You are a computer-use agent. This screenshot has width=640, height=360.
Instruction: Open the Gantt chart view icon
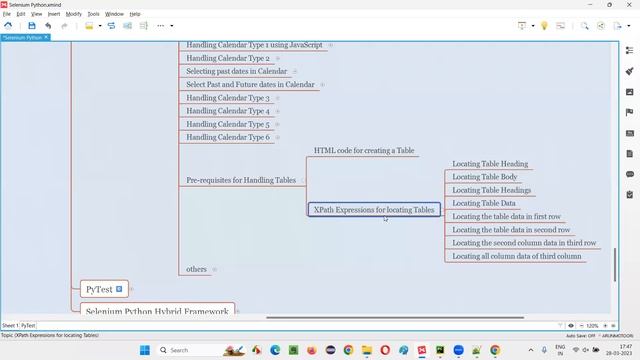(560, 26)
